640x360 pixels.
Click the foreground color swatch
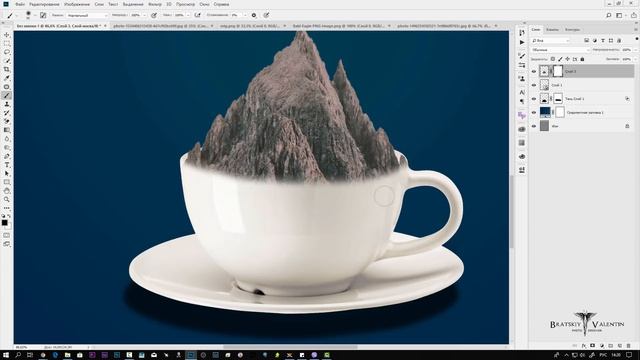point(4,222)
